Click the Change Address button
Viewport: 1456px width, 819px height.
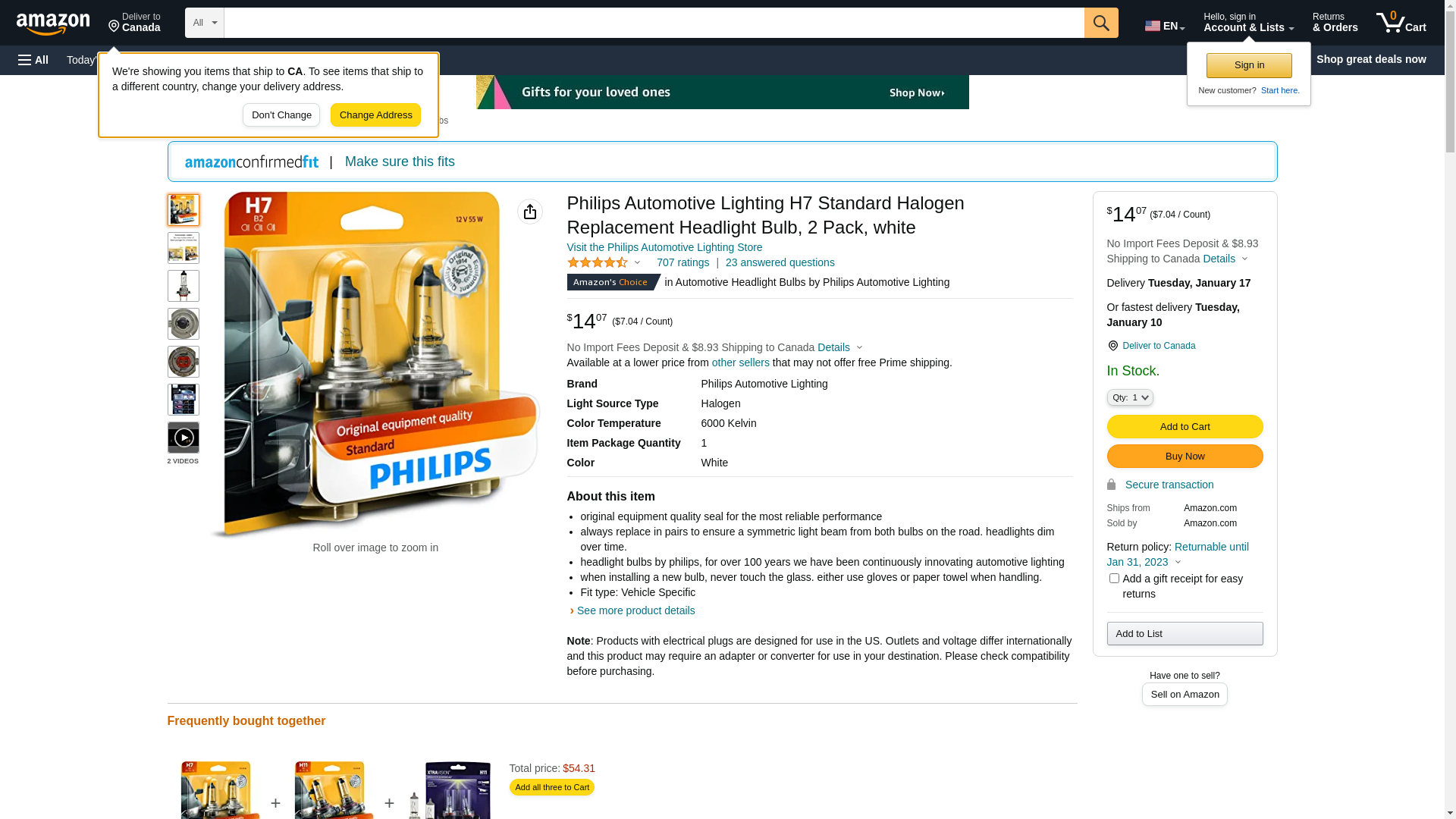375,115
